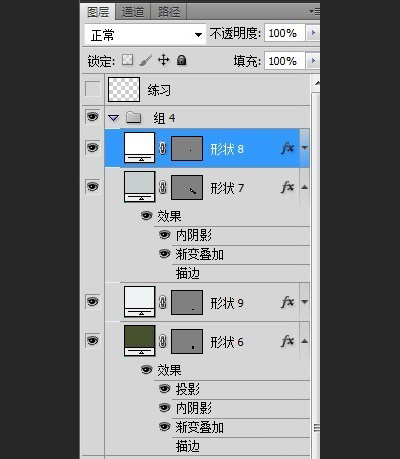
Task: Collapse the 组 4 group triangle
Action: tap(114, 118)
